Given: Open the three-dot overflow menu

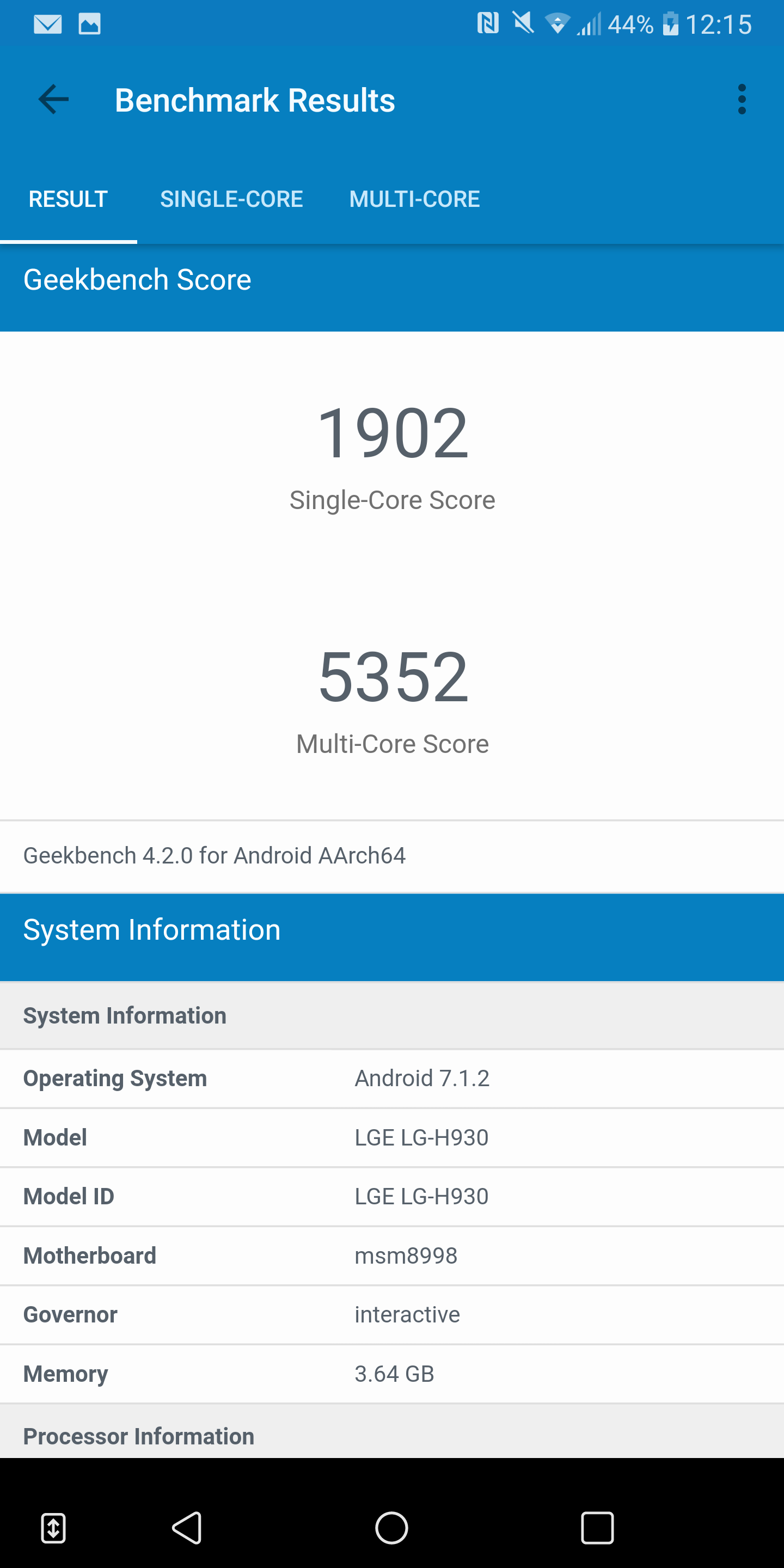Looking at the screenshot, I should [x=742, y=99].
